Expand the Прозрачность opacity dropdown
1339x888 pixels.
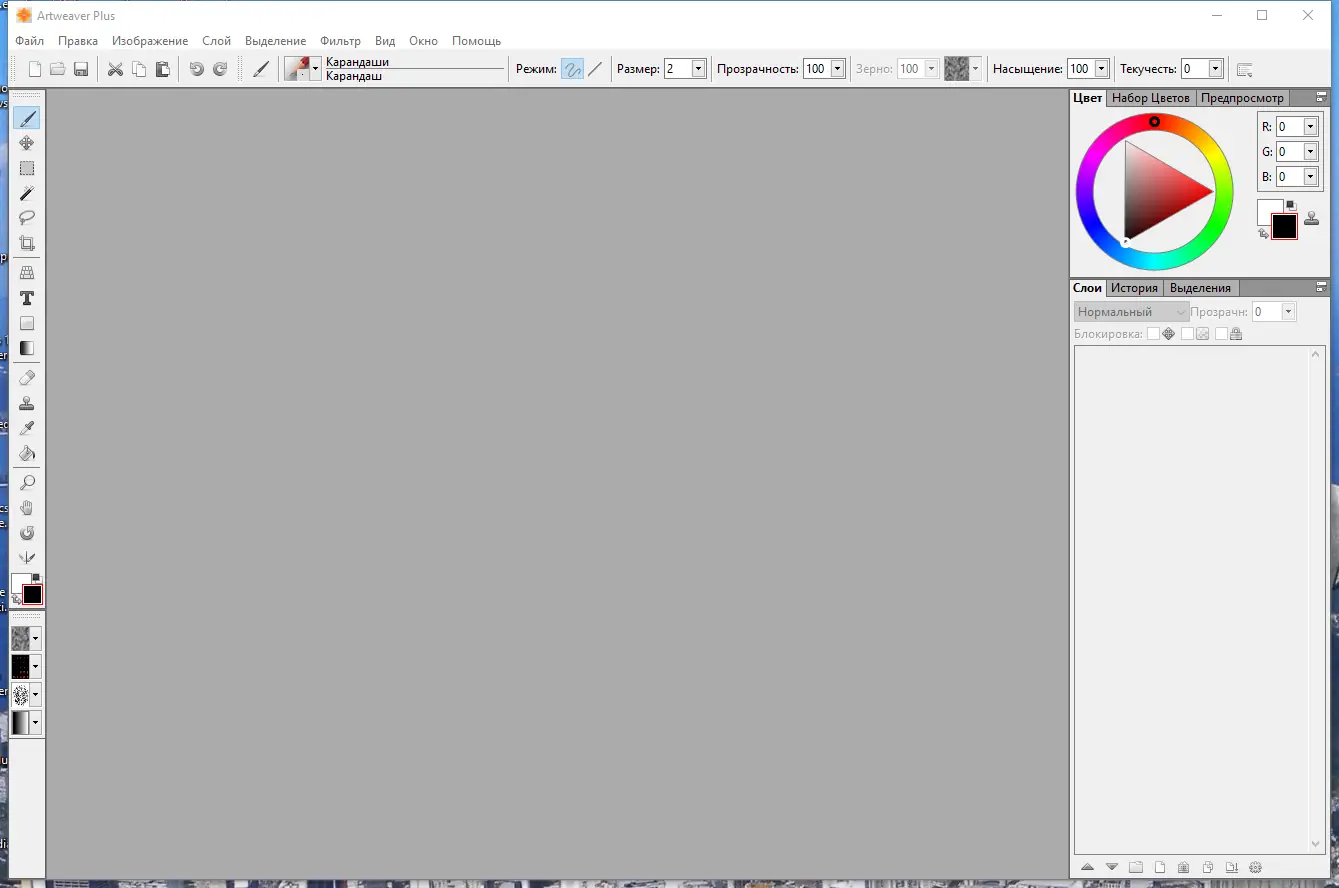pyautogui.click(x=837, y=69)
